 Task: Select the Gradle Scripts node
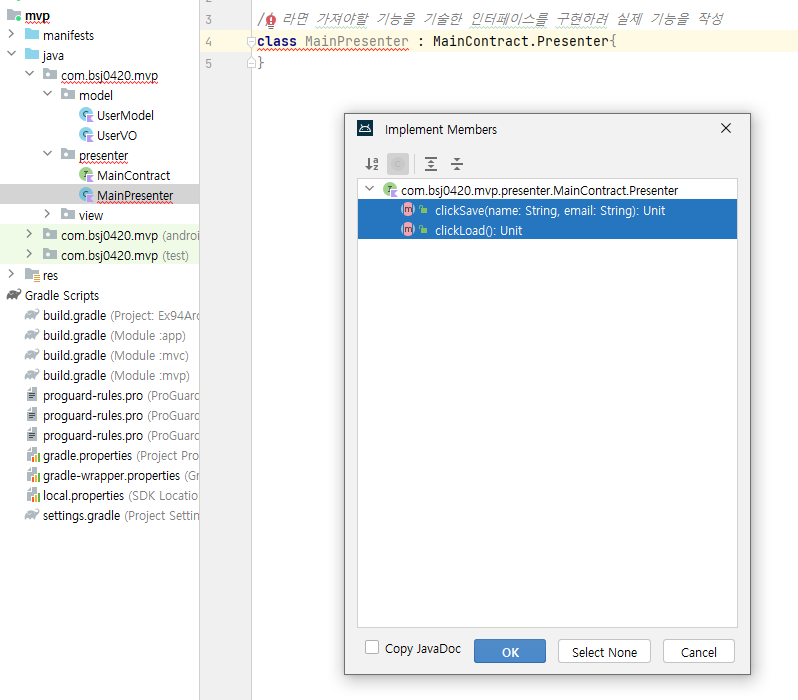click(x=62, y=296)
